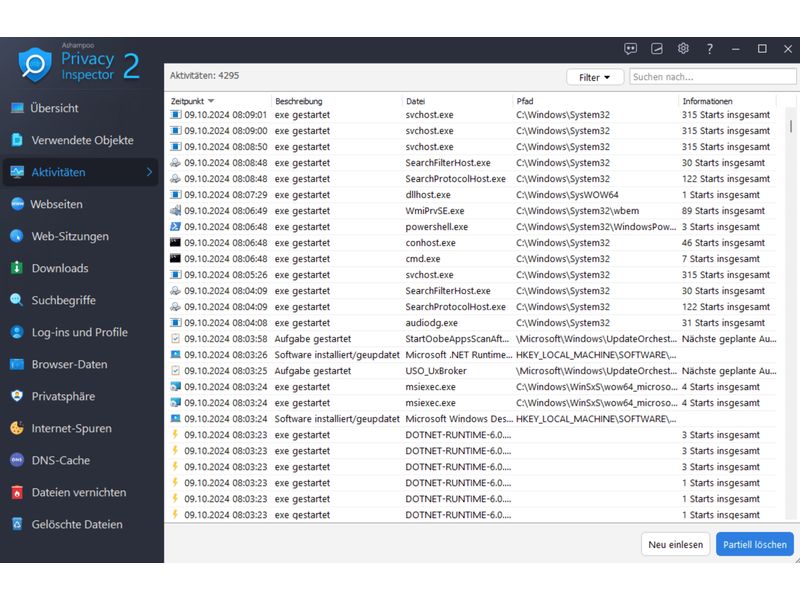The height and width of the screenshot is (600, 800).
Task: Click the feedback chat icon in title bar
Action: 631,49
